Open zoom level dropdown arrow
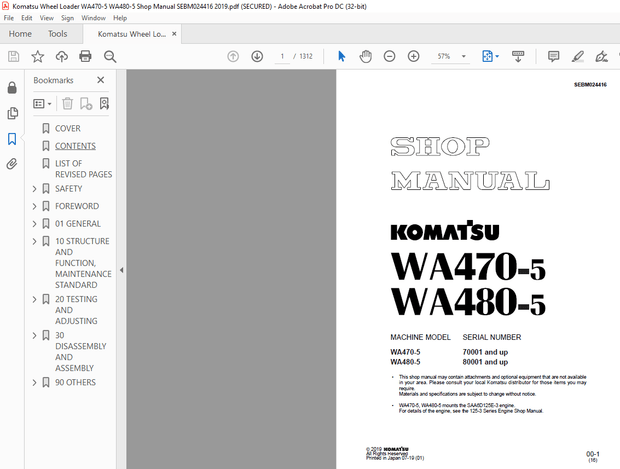This screenshot has height=469, width=620. (463, 57)
